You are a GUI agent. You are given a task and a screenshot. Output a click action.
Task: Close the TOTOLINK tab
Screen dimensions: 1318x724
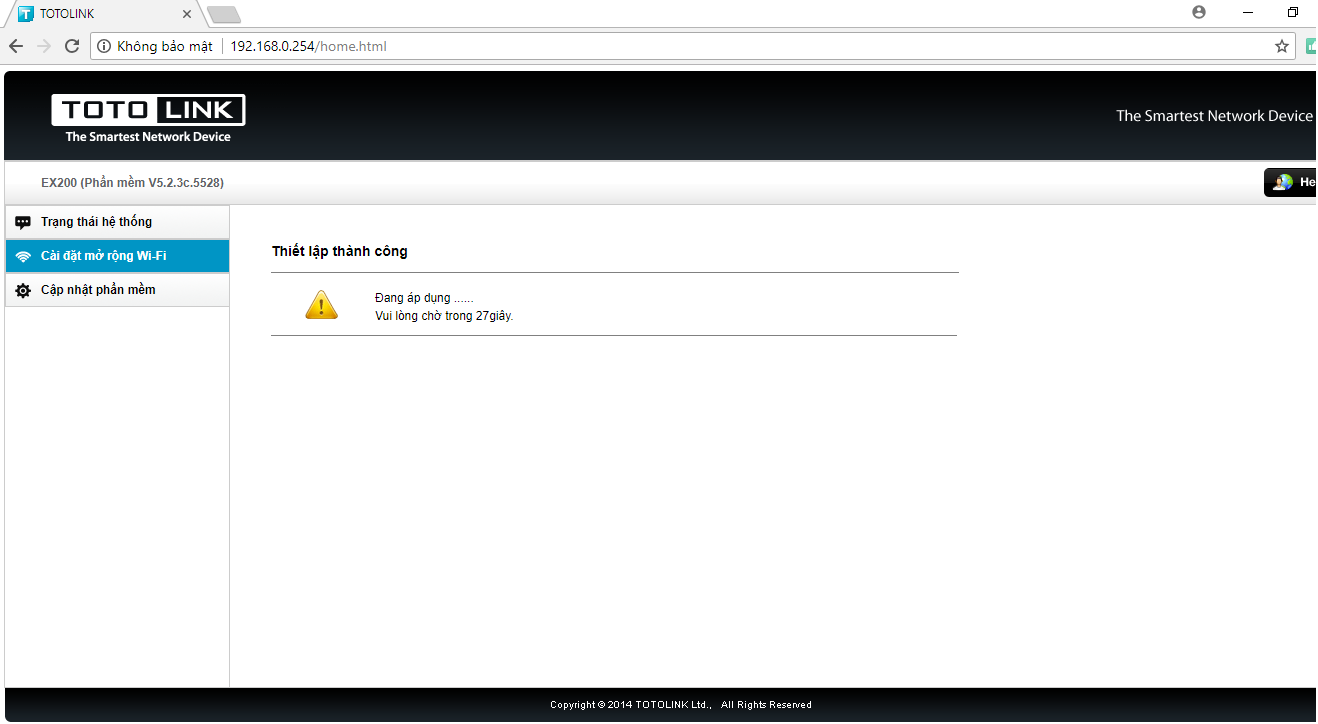click(187, 14)
